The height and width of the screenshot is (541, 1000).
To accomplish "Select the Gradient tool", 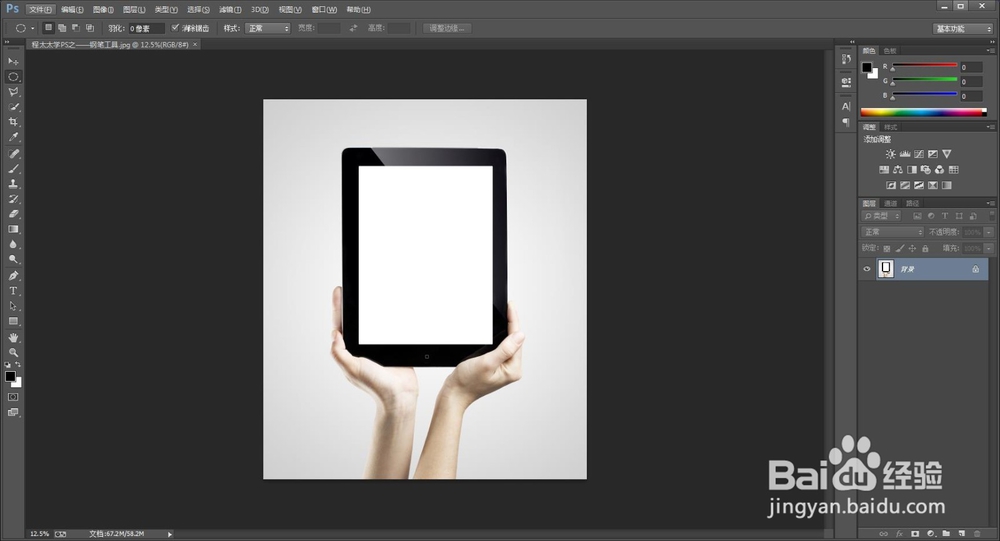I will pos(13,229).
